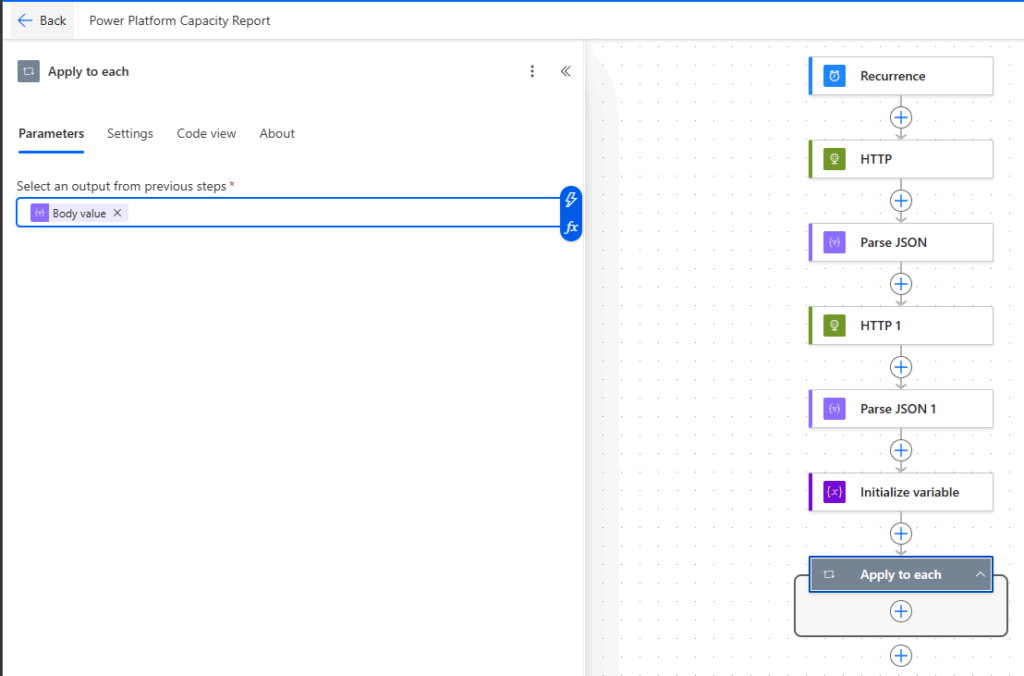The width and height of the screenshot is (1024, 676).
Task: Open the three-dot more options menu
Action: click(x=532, y=71)
